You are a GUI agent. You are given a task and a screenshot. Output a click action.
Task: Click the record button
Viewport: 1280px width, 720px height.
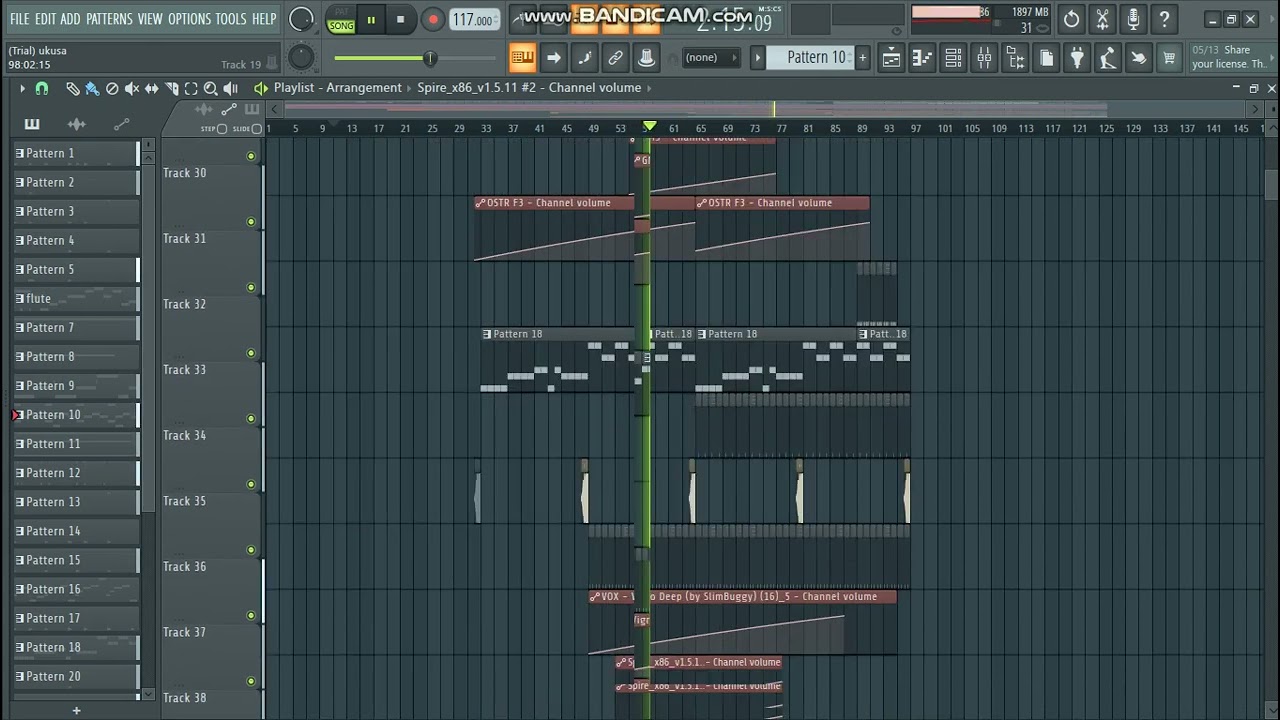[432, 20]
